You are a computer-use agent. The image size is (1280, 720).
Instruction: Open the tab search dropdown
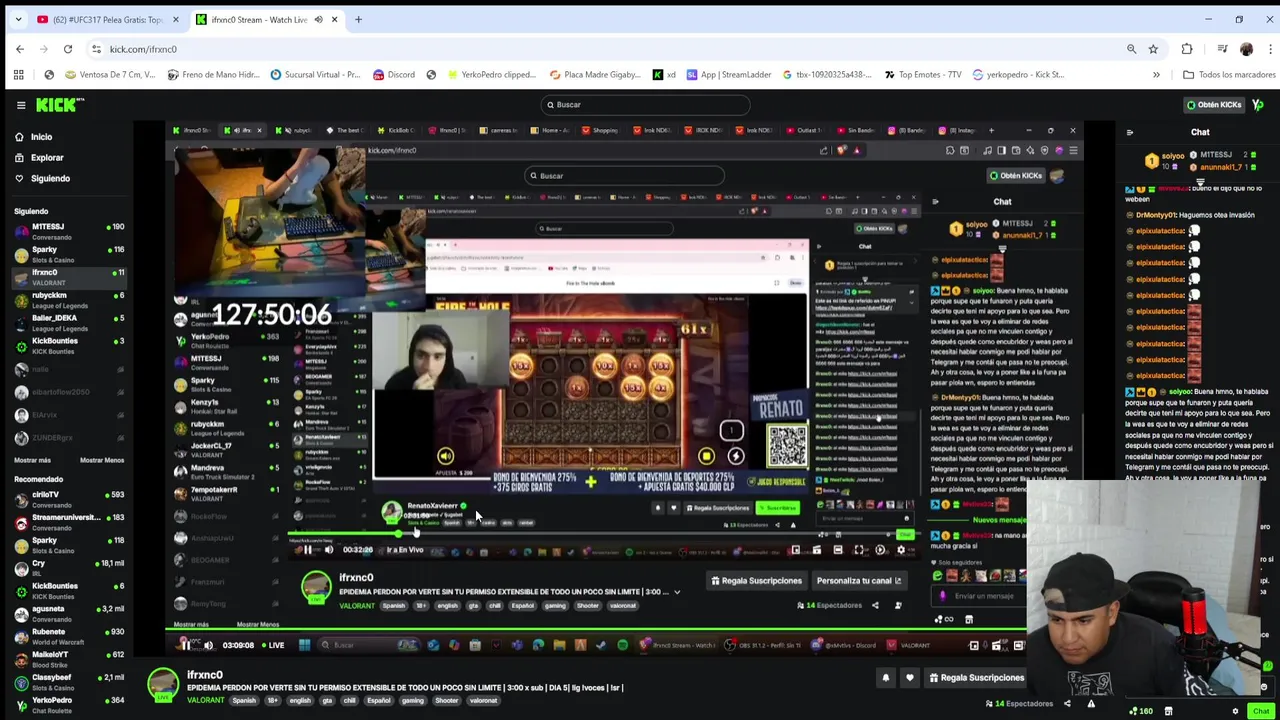click(x=18, y=19)
